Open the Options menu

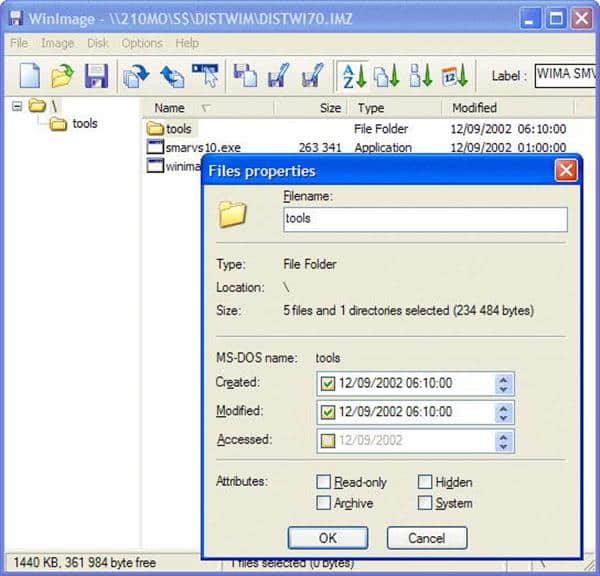(142, 43)
